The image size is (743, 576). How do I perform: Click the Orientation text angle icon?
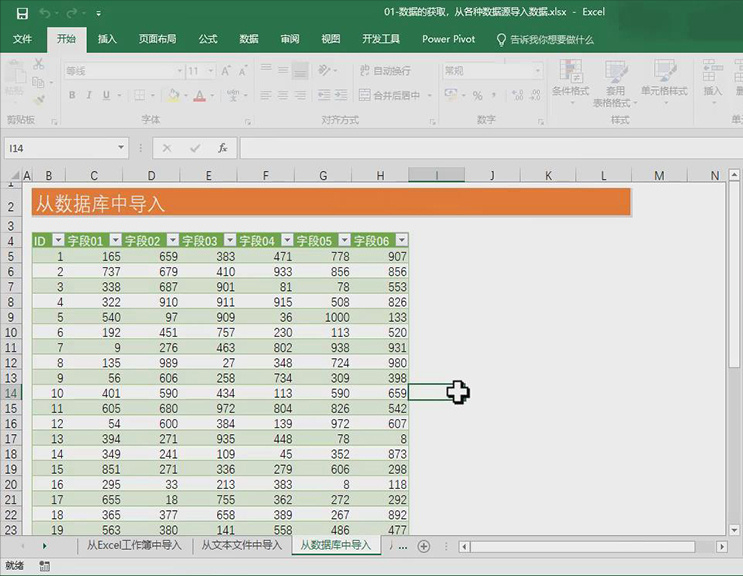(325, 71)
